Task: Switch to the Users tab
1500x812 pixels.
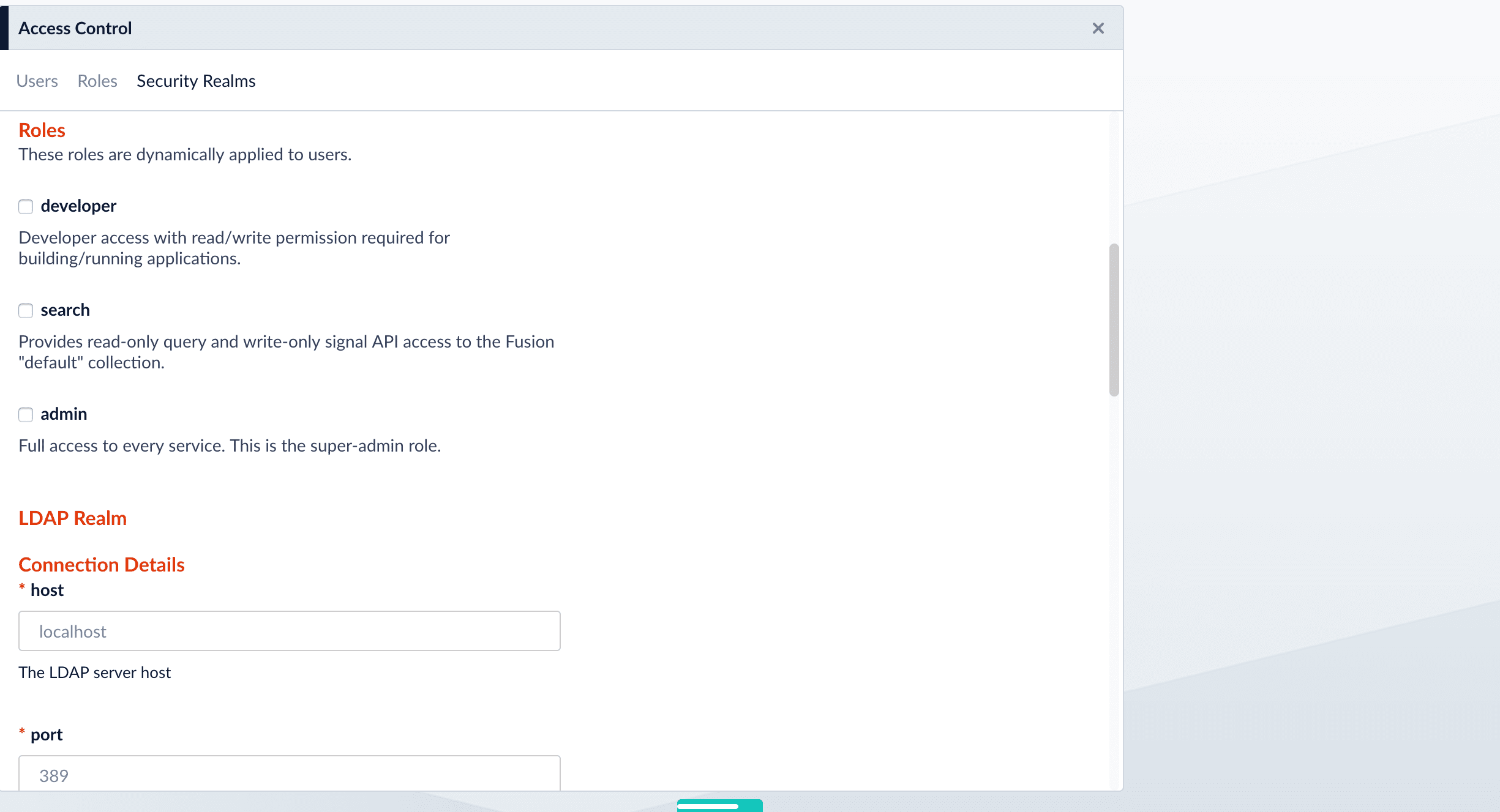Action: point(37,81)
